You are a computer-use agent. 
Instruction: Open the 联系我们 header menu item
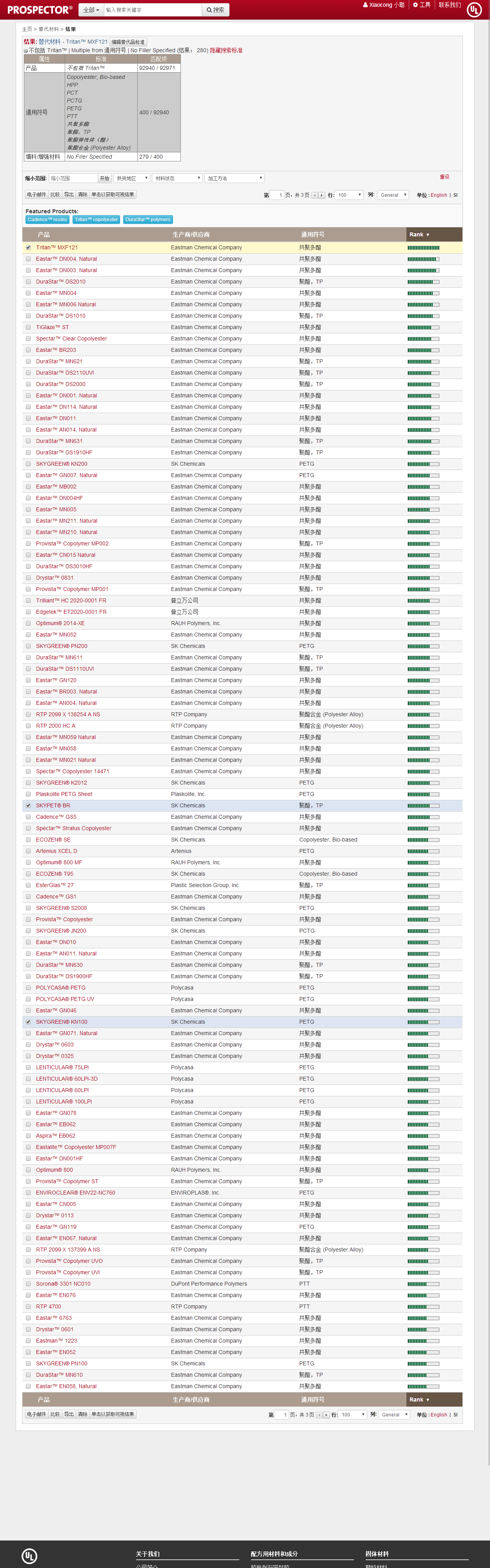click(x=450, y=5)
